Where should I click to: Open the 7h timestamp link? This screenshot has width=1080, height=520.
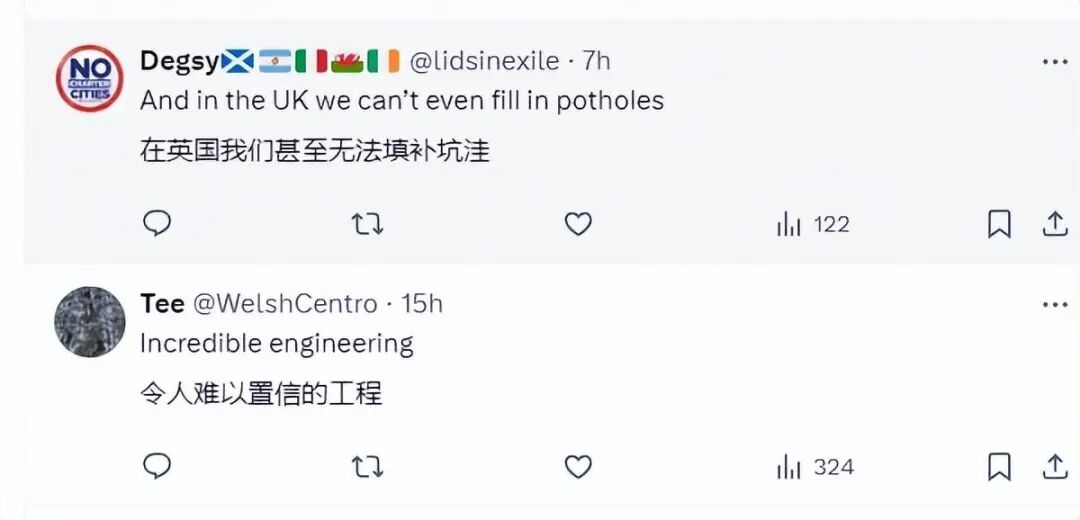(596, 61)
